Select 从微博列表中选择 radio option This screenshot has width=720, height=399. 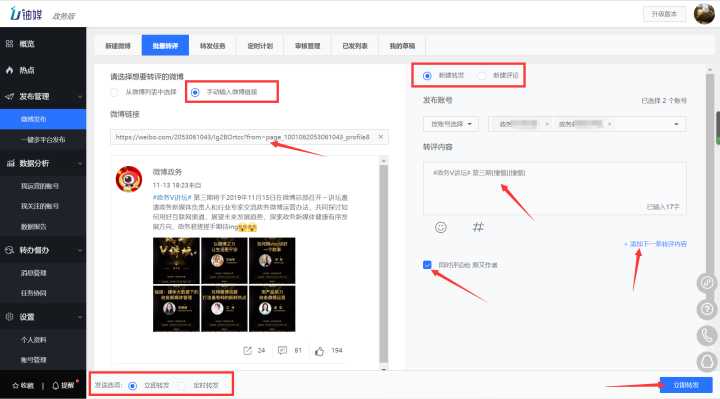(x=114, y=92)
